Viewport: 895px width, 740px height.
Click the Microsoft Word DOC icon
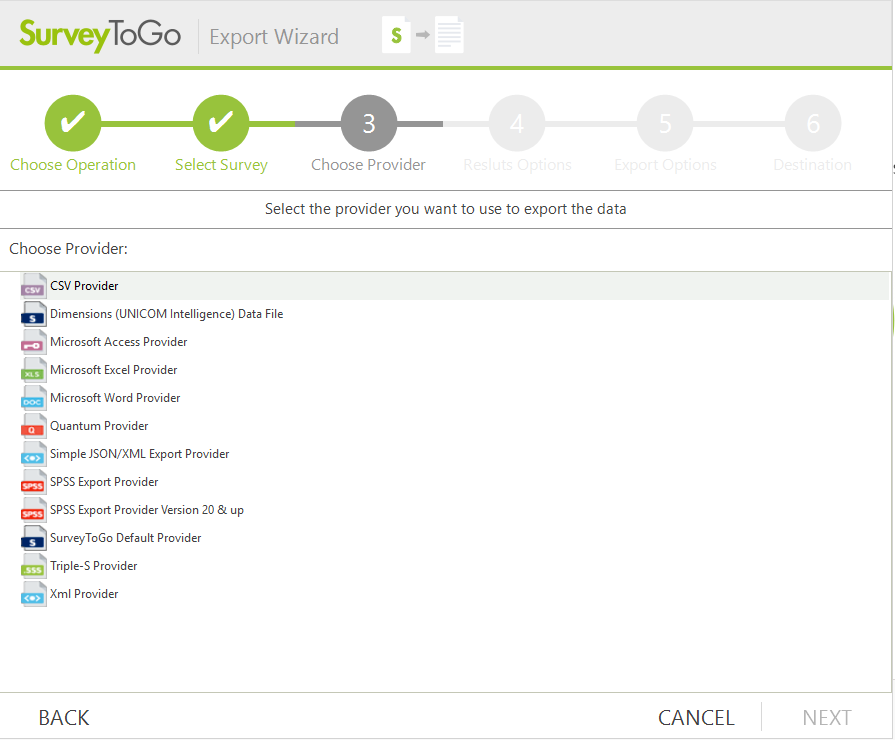coord(33,398)
